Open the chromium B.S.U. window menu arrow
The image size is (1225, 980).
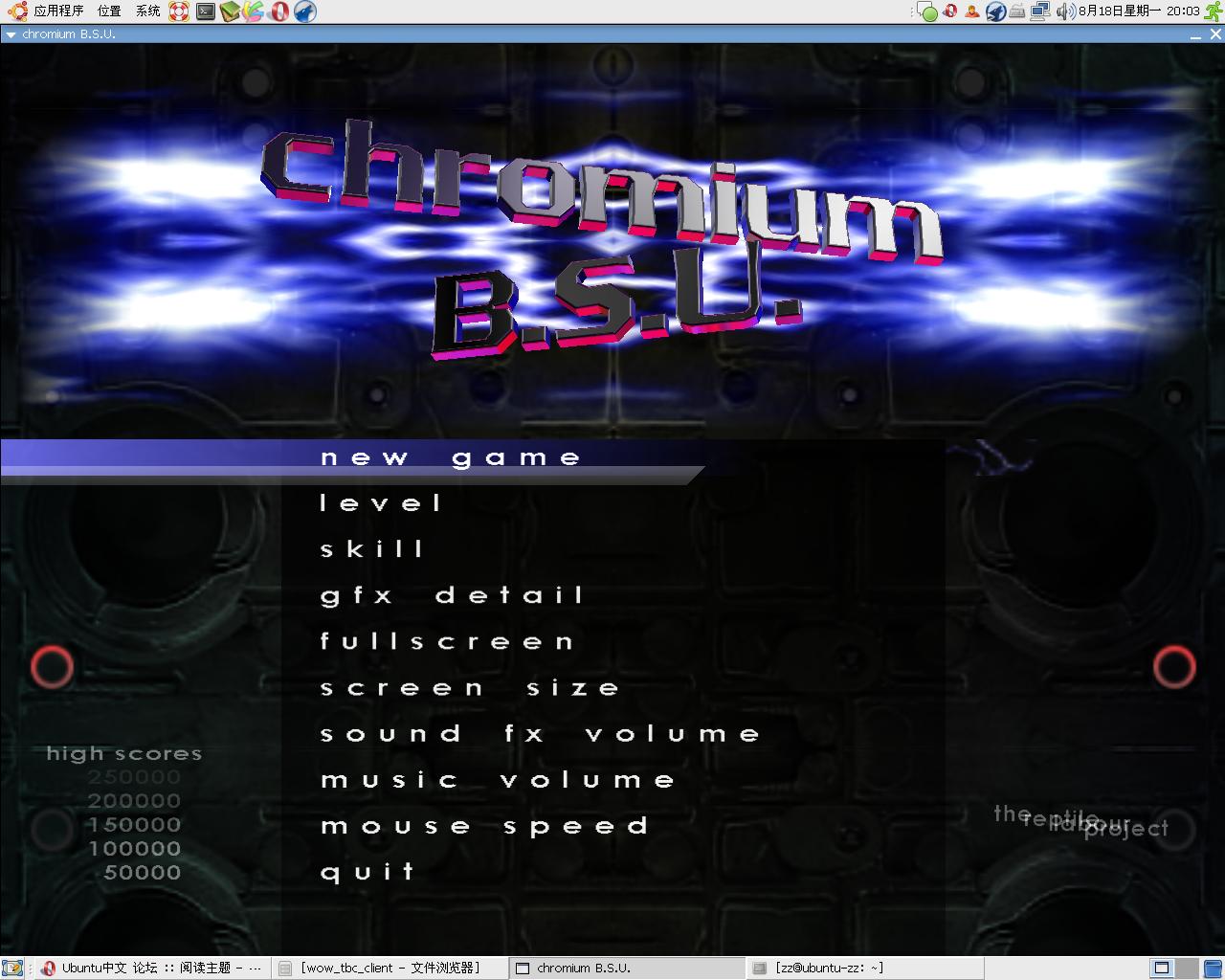point(11,34)
